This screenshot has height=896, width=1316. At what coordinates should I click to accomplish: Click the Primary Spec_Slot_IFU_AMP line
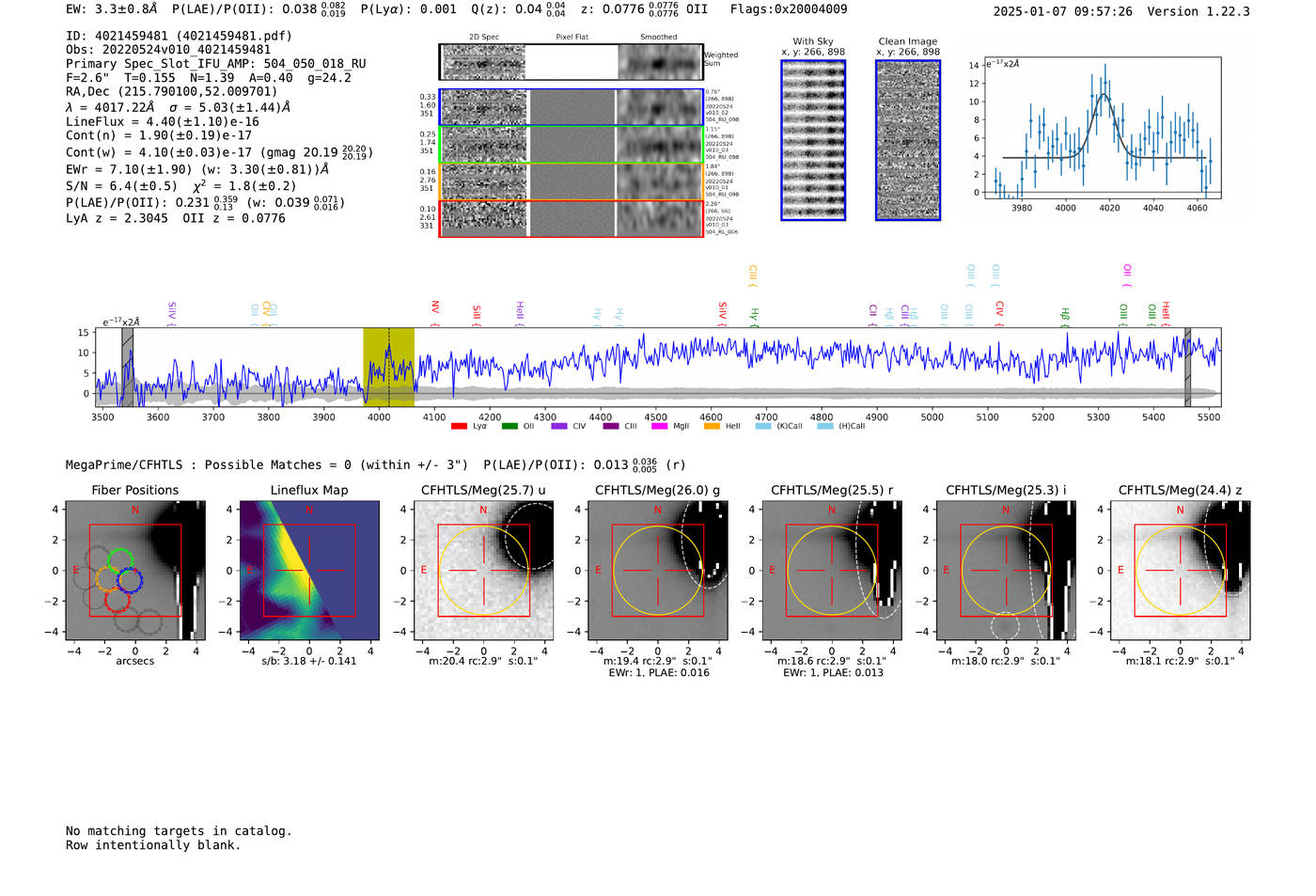216,64
